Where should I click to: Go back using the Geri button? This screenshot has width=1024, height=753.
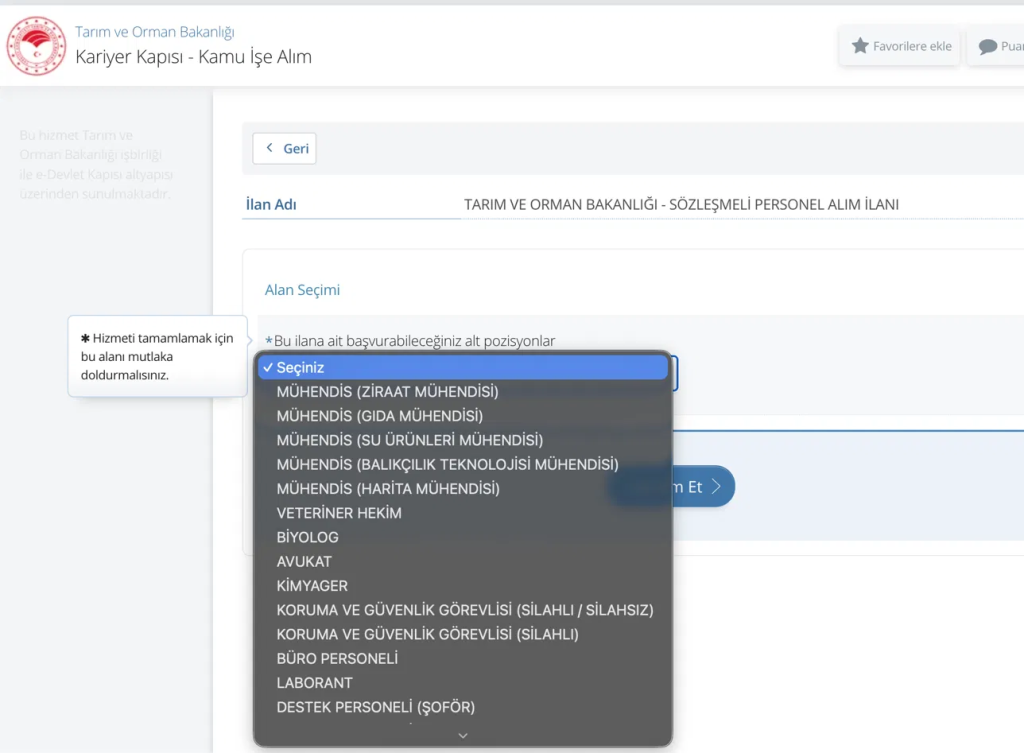[x=285, y=148]
